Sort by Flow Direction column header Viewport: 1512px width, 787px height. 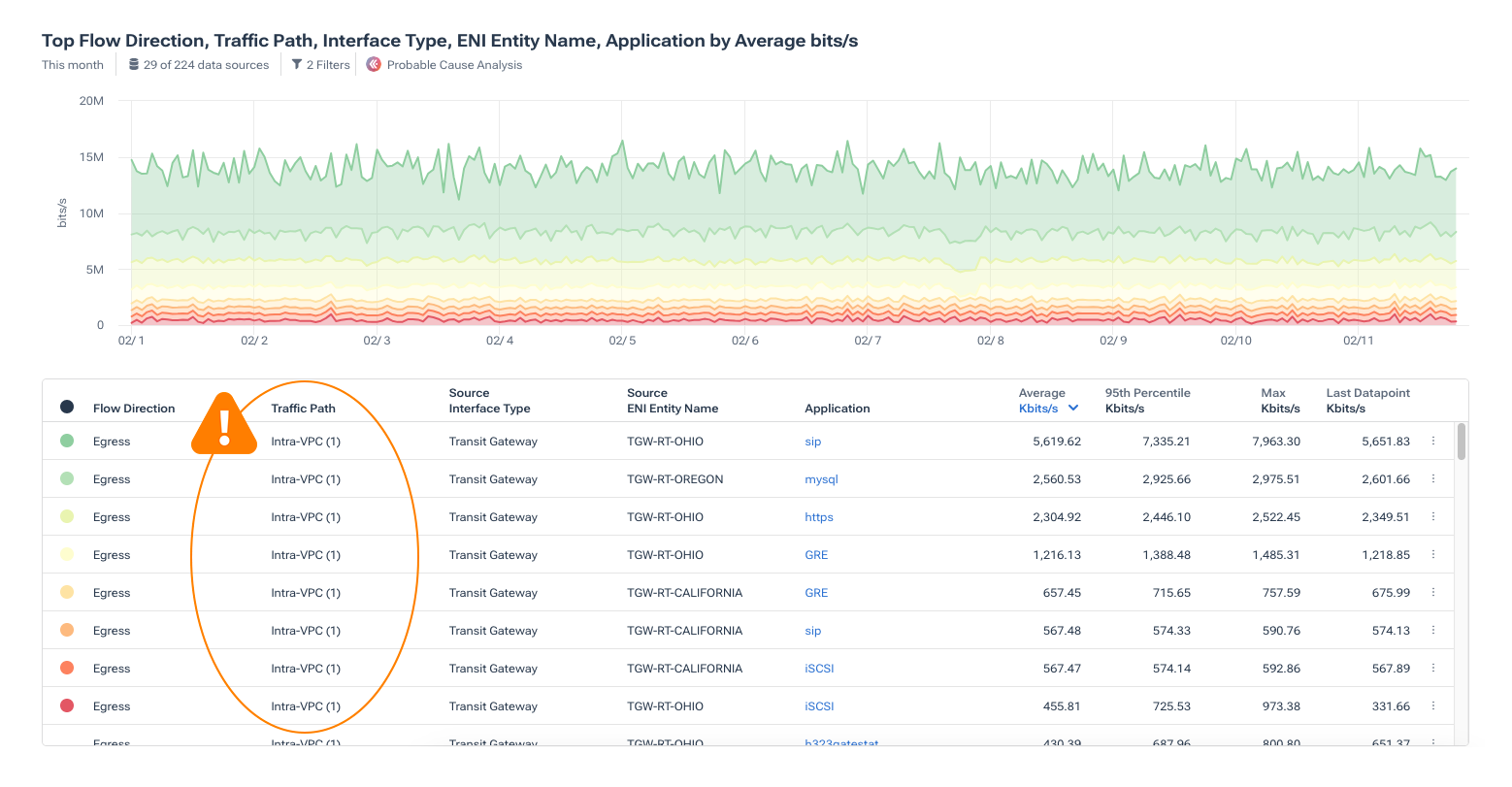(x=134, y=409)
